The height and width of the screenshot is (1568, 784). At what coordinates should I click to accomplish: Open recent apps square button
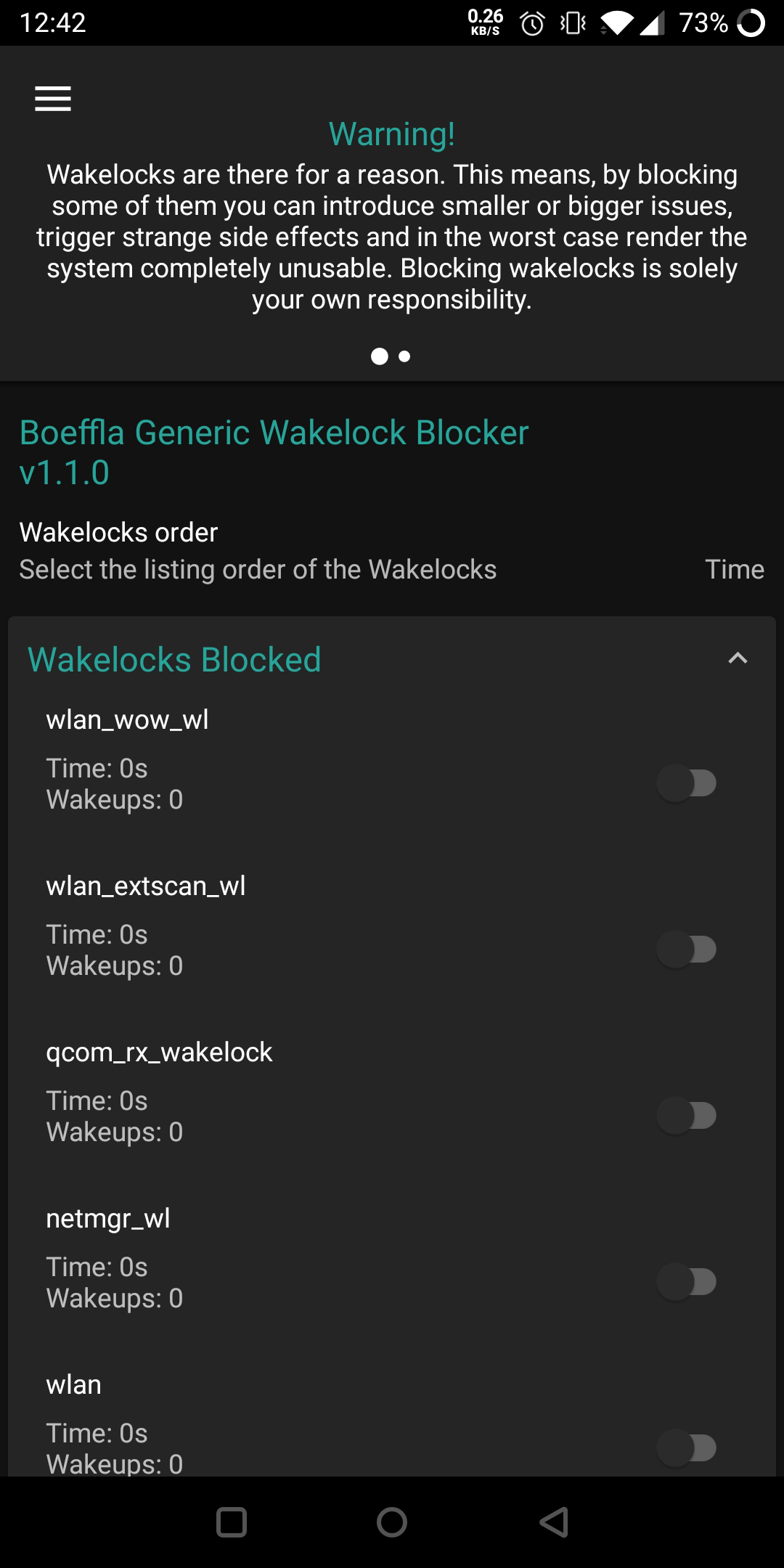pyautogui.click(x=232, y=1522)
